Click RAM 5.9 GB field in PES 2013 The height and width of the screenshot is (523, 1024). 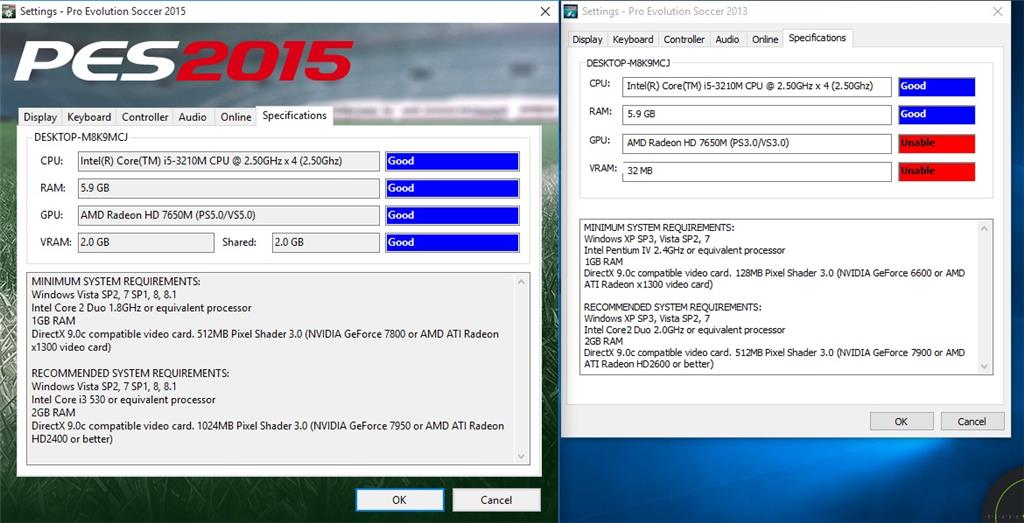[x=757, y=114]
